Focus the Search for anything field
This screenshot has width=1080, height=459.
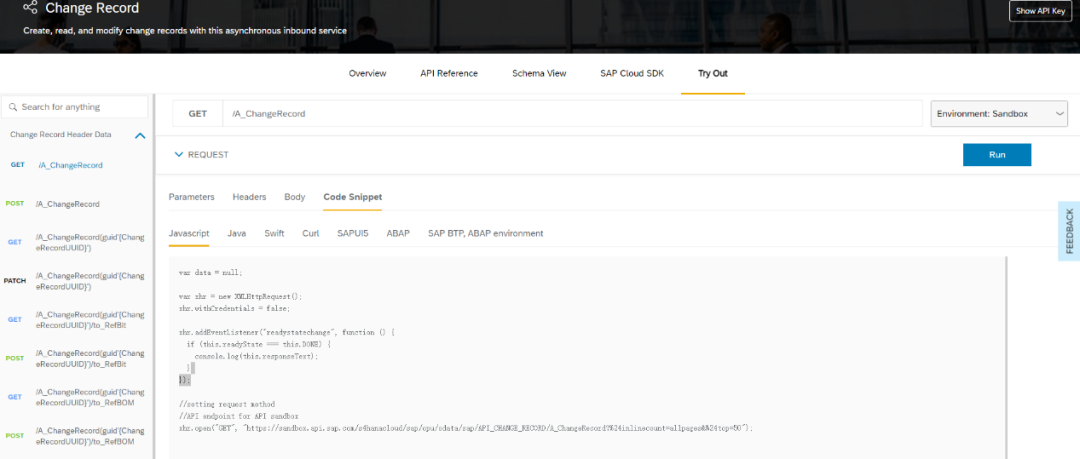pyautogui.click(x=74, y=108)
